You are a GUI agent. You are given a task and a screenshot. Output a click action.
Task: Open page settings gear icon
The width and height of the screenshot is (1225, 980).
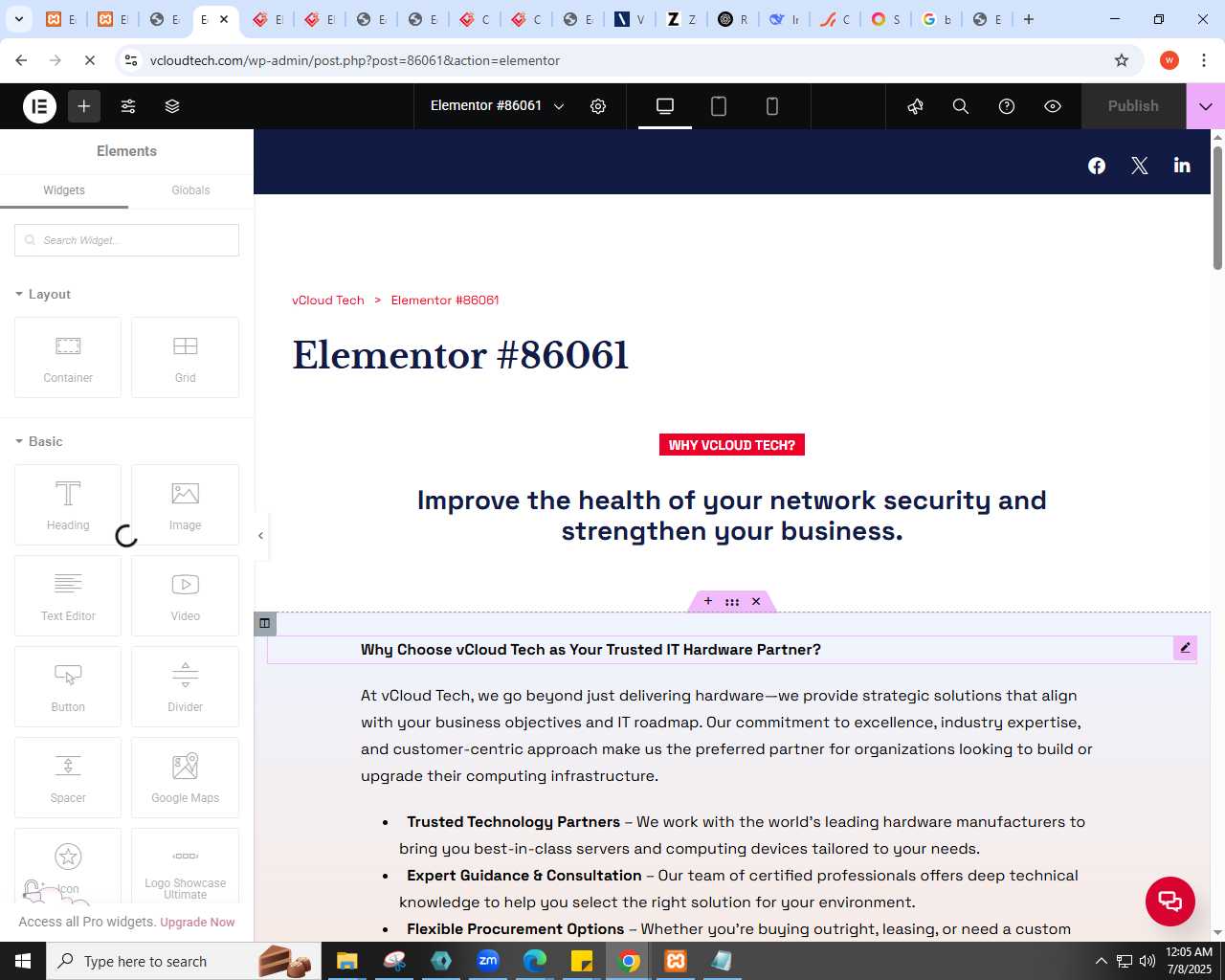(598, 106)
